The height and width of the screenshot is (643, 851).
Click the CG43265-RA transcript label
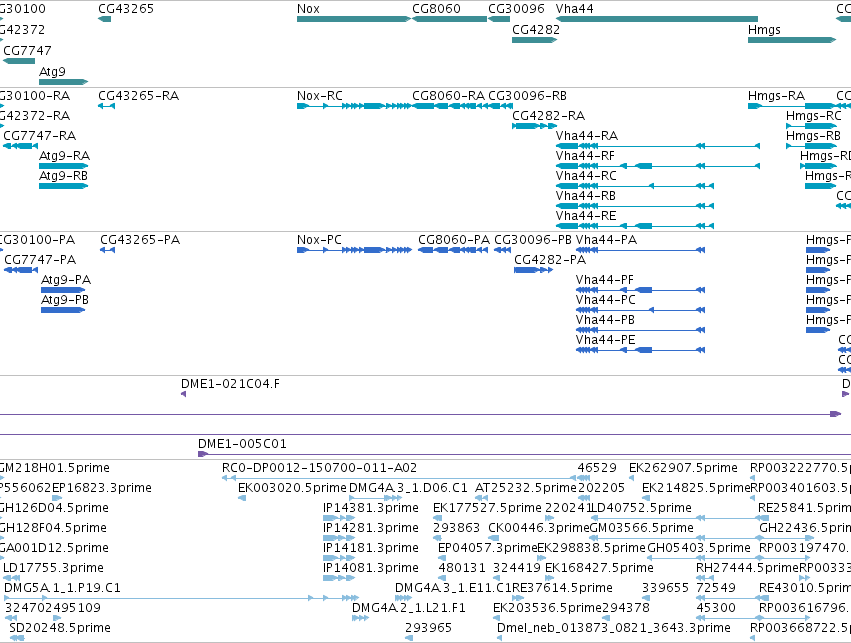[139, 96]
